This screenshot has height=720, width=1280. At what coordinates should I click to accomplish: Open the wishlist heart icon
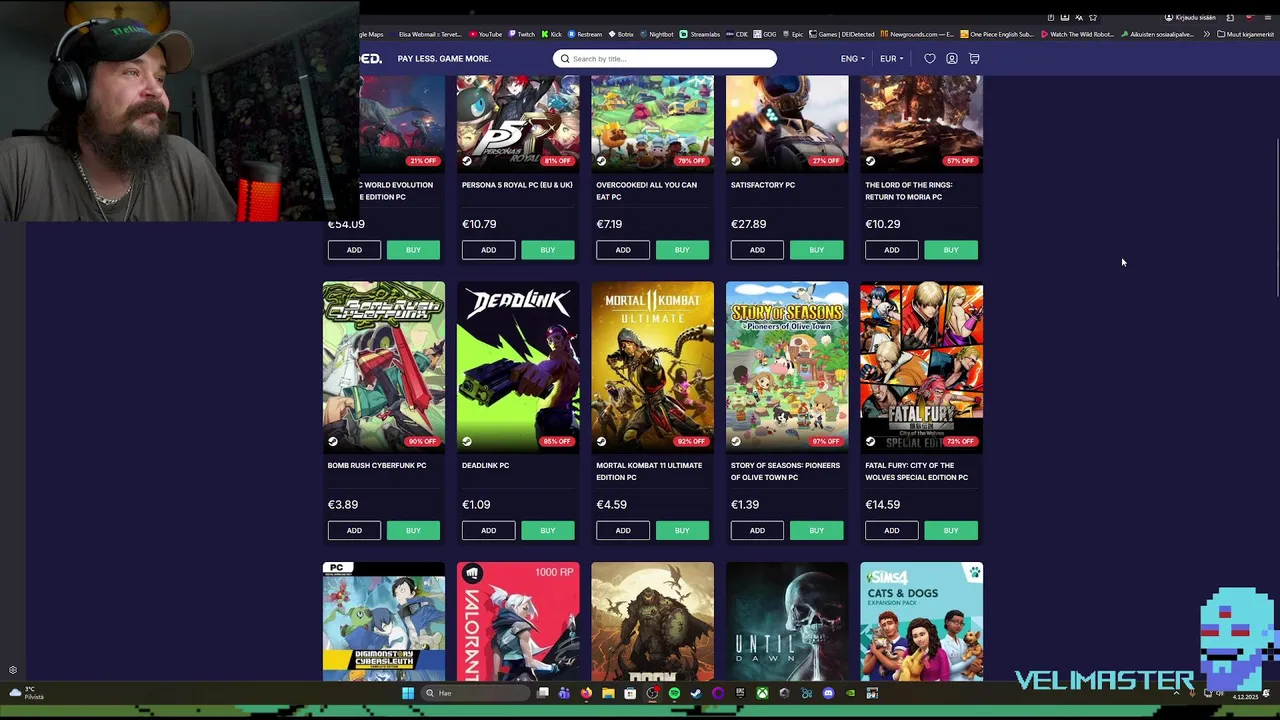(x=930, y=58)
